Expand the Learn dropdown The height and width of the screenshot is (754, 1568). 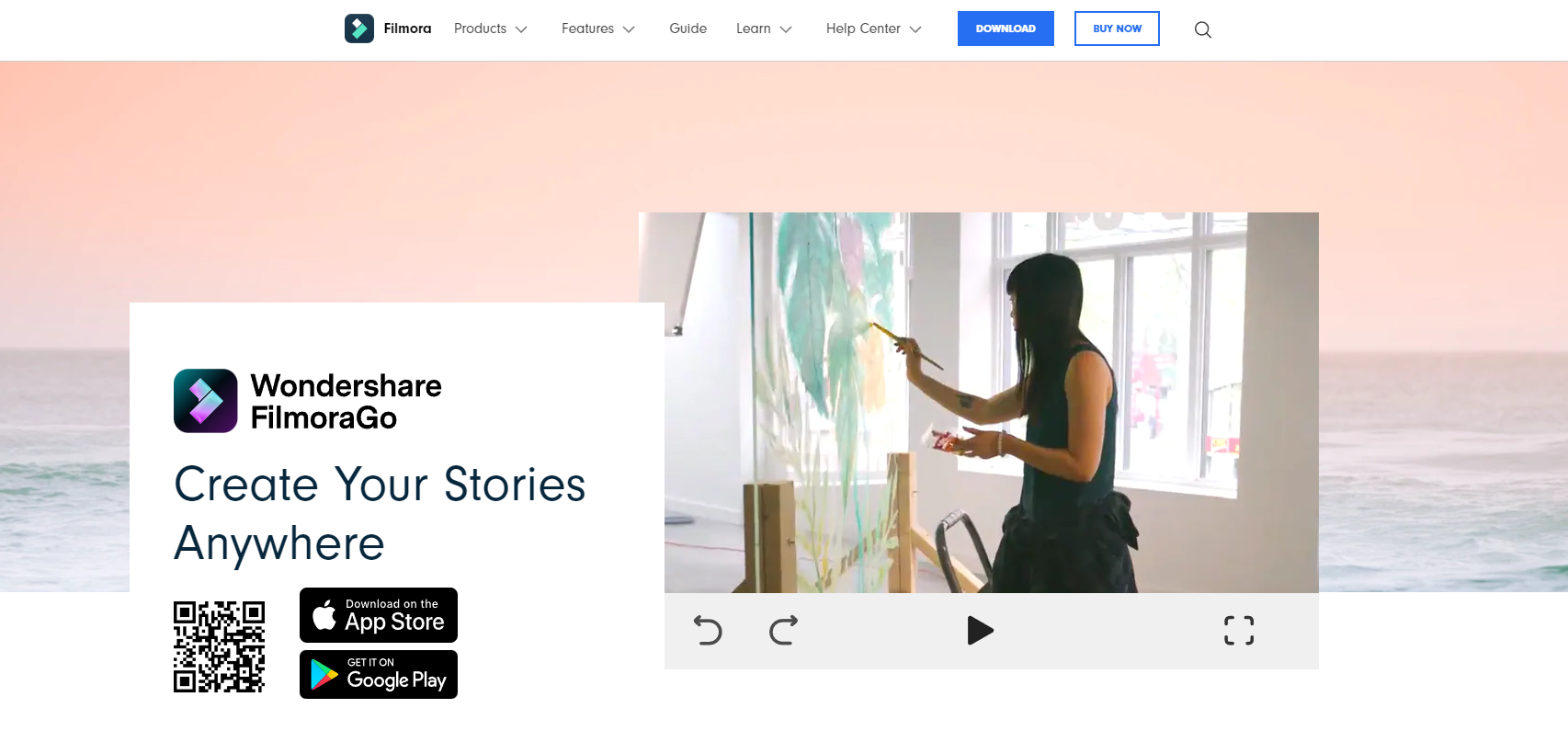point(764,29)
